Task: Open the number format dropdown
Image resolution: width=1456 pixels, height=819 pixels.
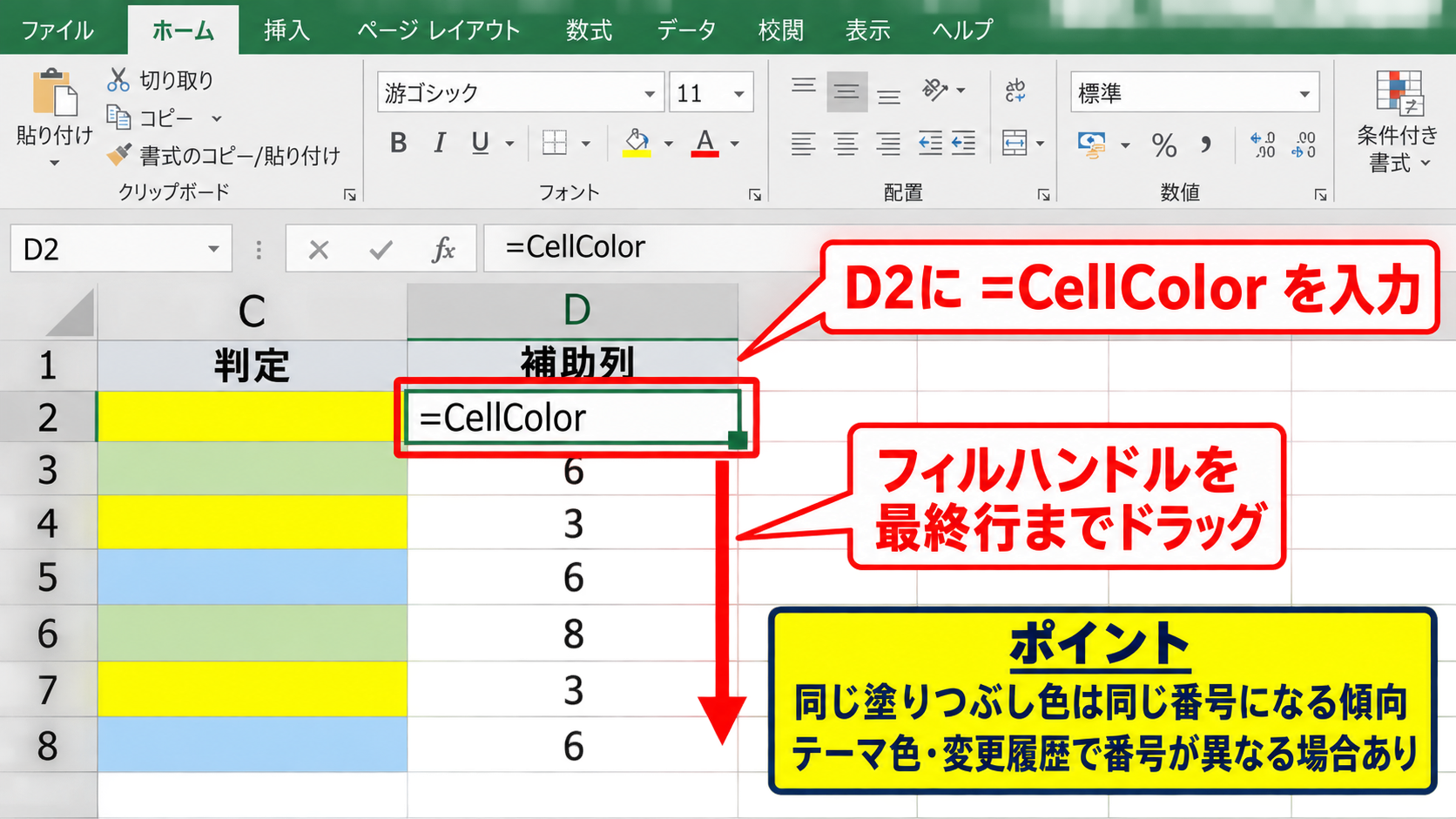Action: (x=1304, y=93)
